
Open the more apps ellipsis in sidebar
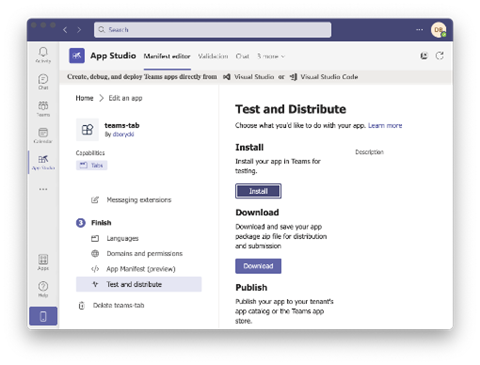(x=43, y=189)
